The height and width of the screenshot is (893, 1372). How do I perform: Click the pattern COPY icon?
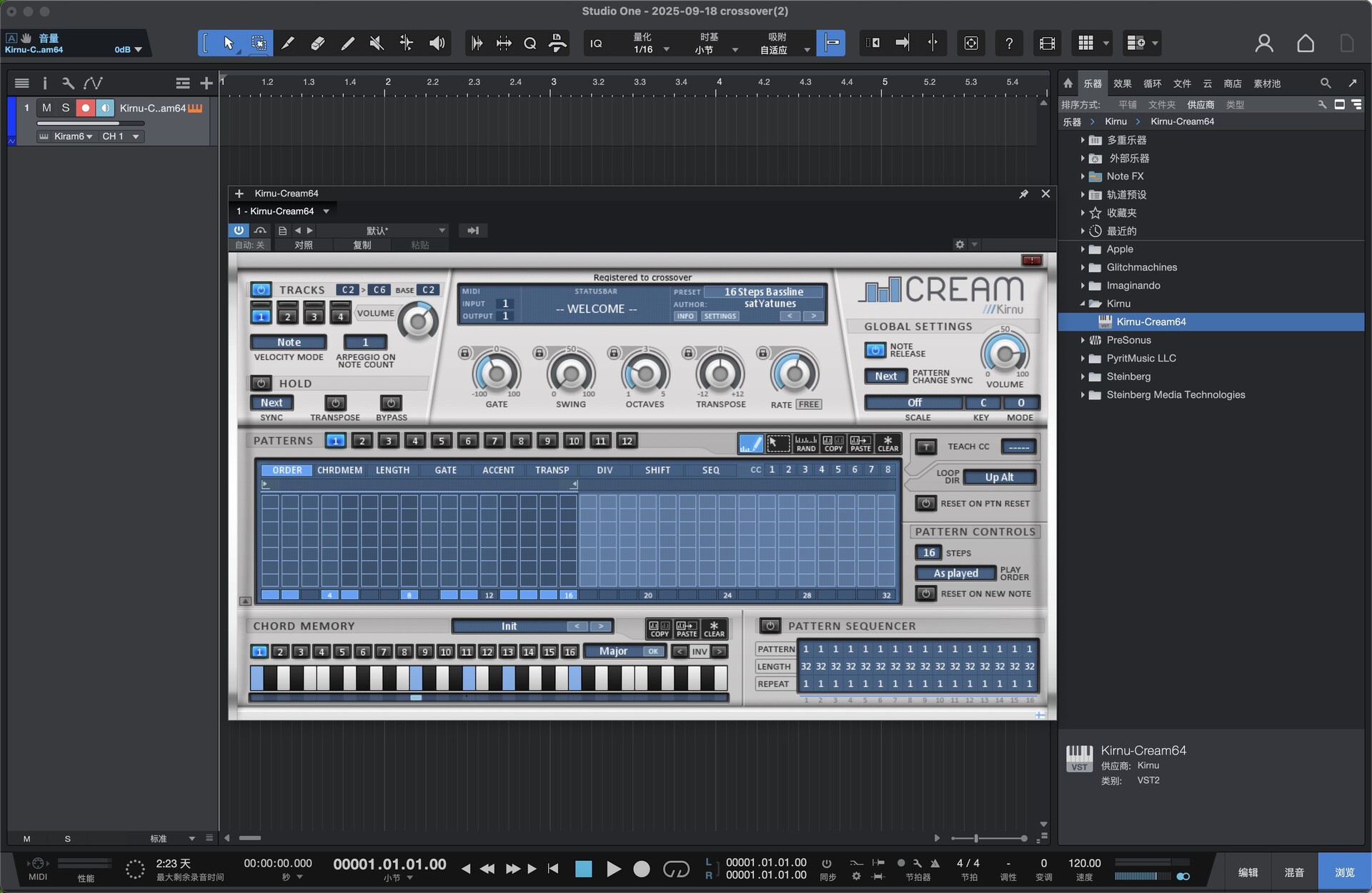click(x=833, y=444)
